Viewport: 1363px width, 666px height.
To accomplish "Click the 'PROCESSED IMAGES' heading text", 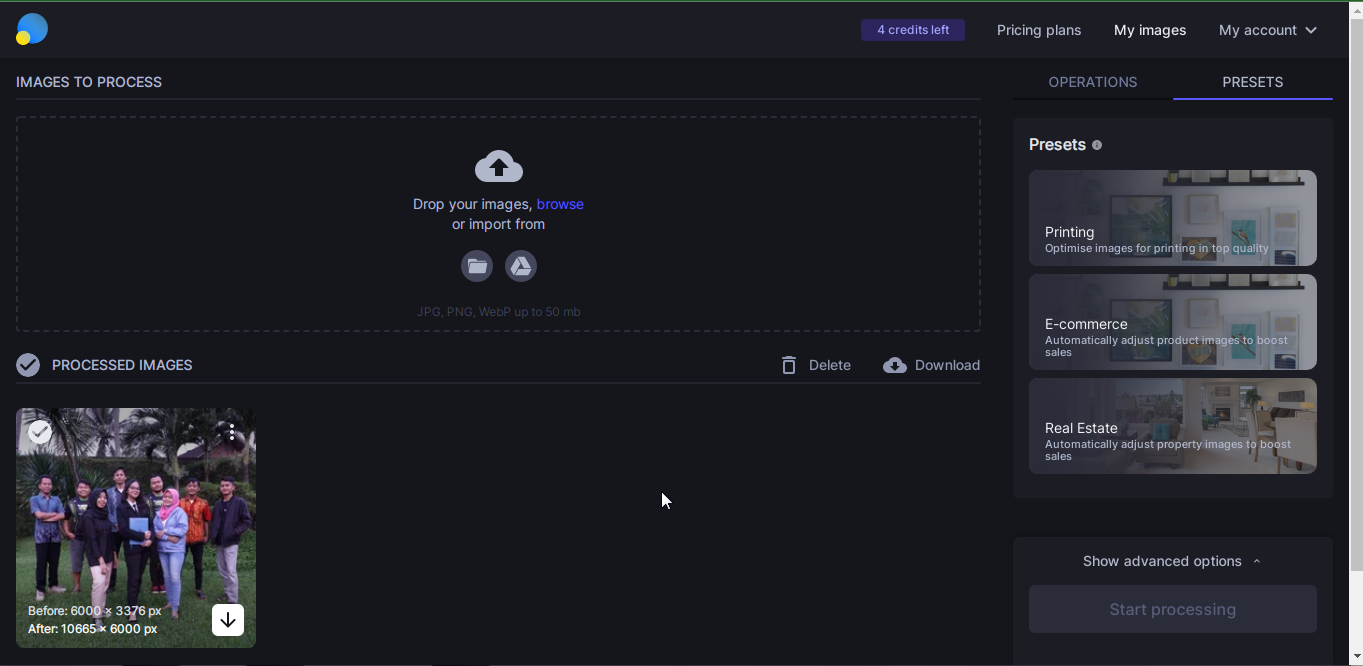I will pyautogui.click(x=122, y=365).
